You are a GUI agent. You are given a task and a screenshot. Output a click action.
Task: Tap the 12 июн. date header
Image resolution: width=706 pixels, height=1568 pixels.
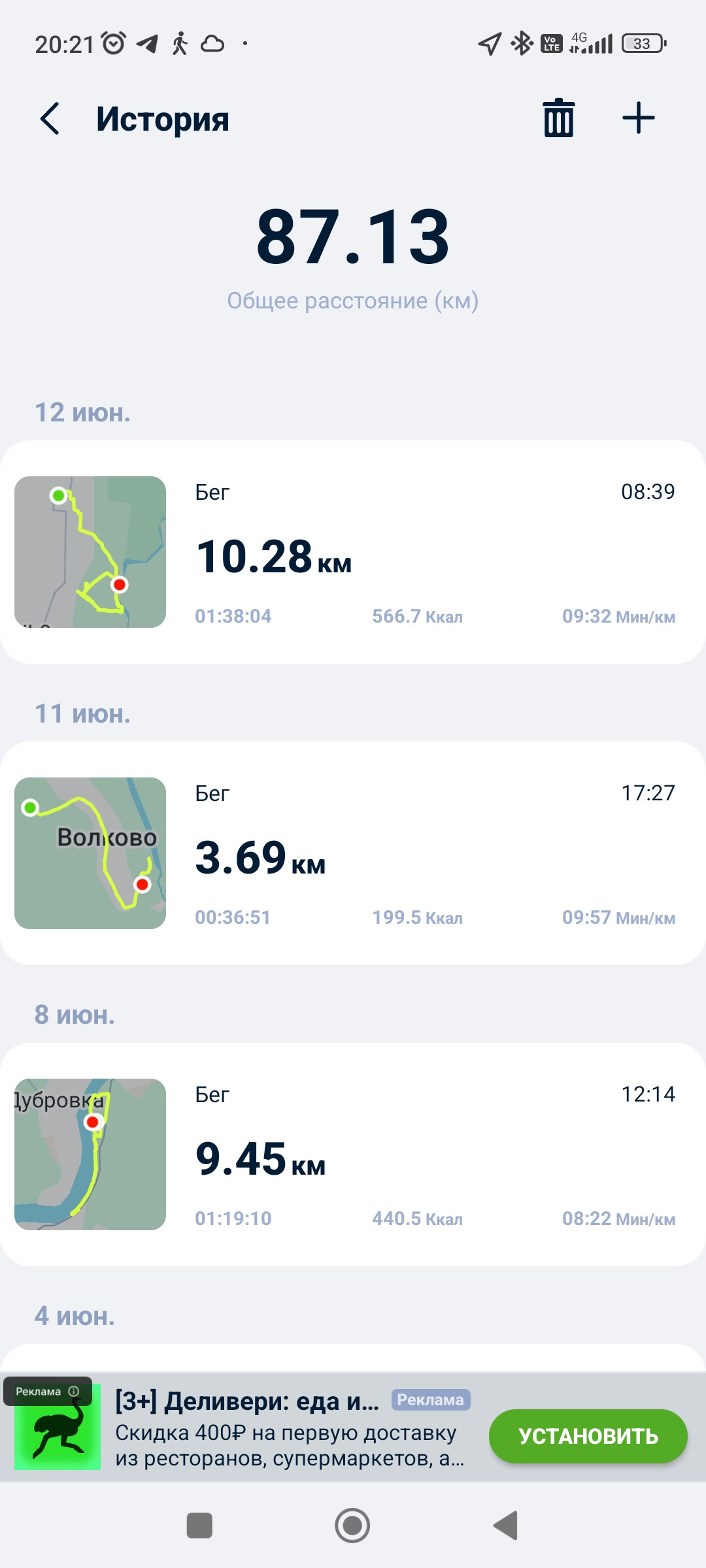[82, 412]
